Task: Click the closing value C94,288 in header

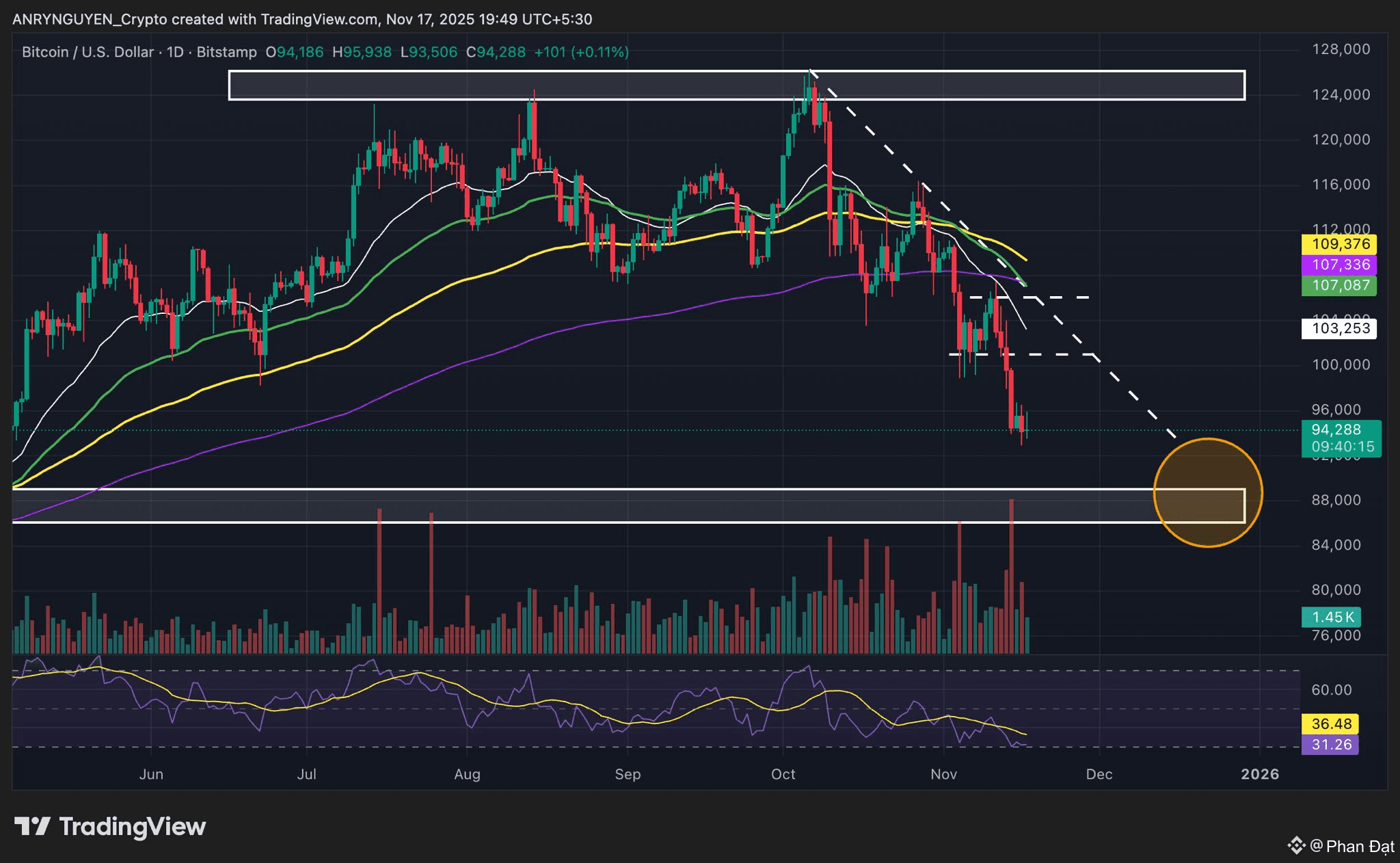Action: pyautogui.click(x=496, y=52)
